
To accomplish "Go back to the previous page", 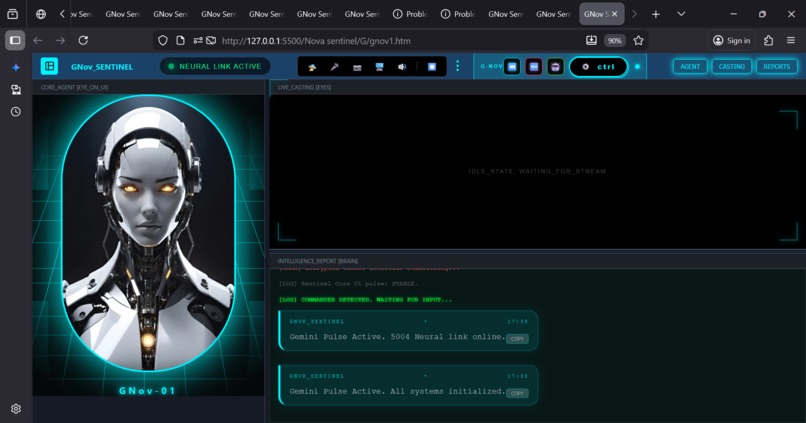I will (x=38, y=41).
